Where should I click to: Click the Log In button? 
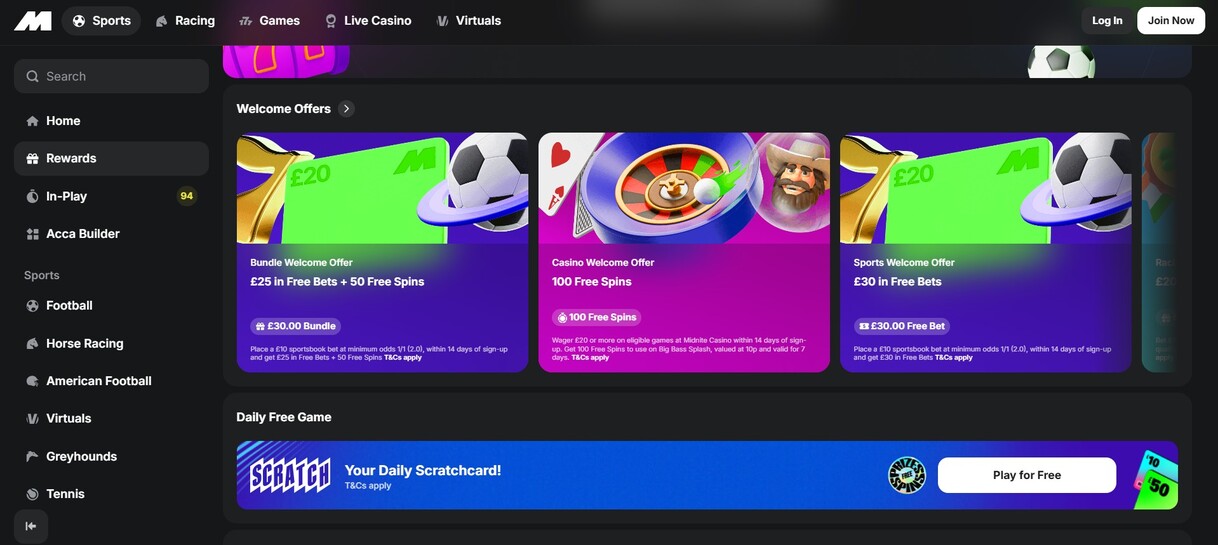[1107, 21]
